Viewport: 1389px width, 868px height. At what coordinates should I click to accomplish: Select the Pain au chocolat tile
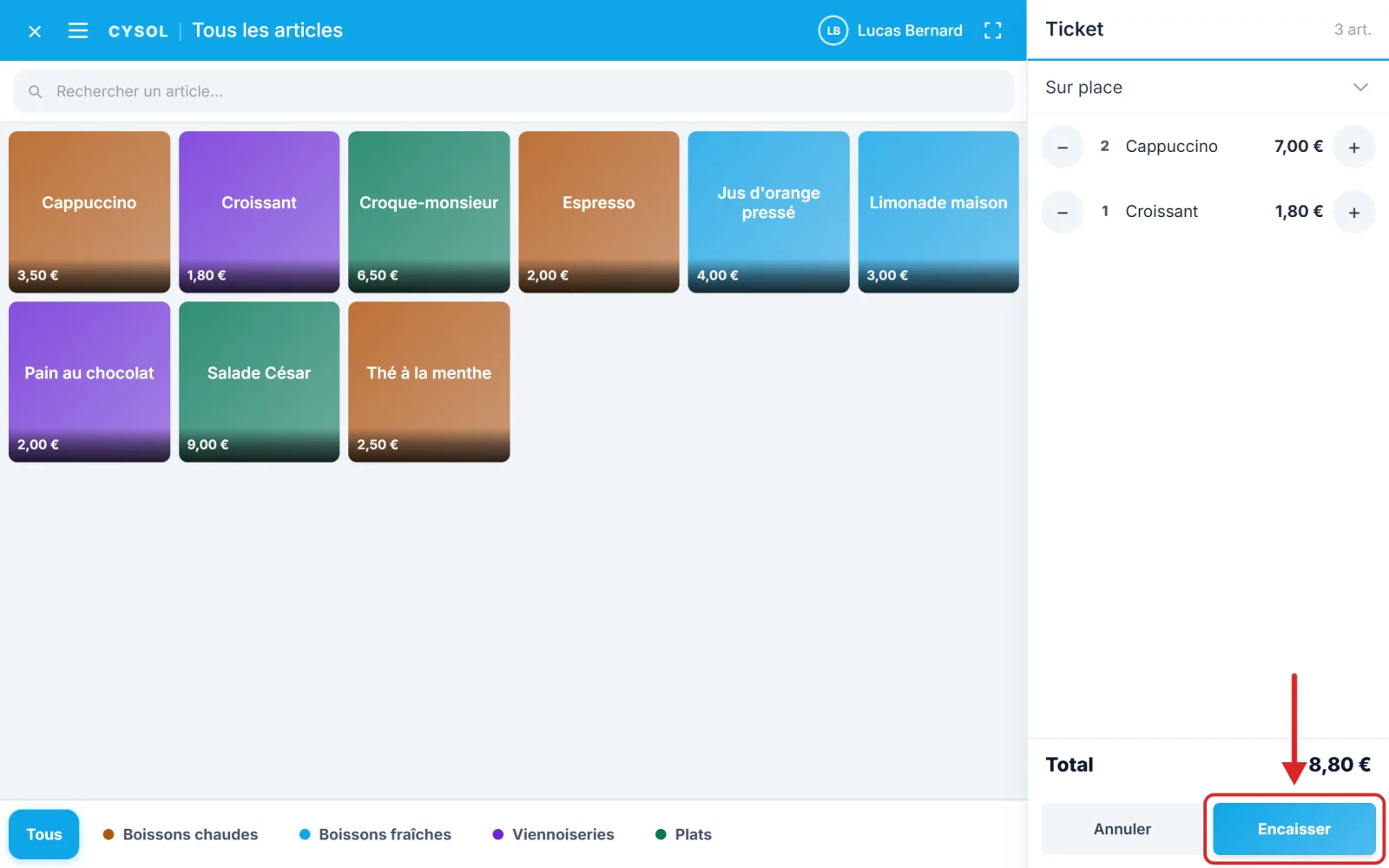89,382
